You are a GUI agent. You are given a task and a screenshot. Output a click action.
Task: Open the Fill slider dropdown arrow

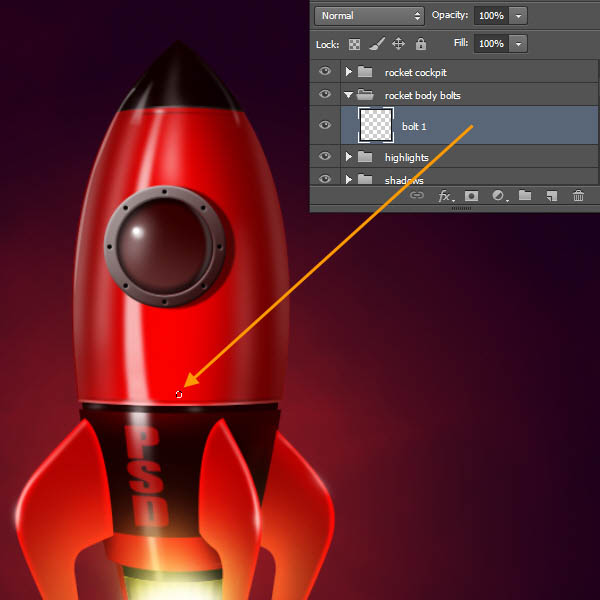pos(517,44)
